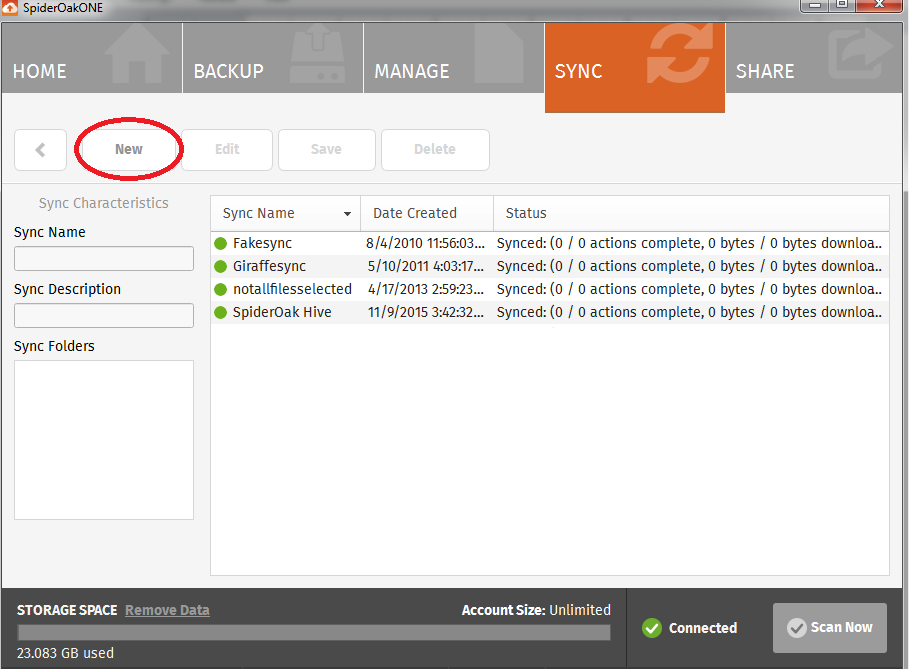Switch to the BACKUP tab
Viewport: 909px width, 669px height.
click(273, 58)
